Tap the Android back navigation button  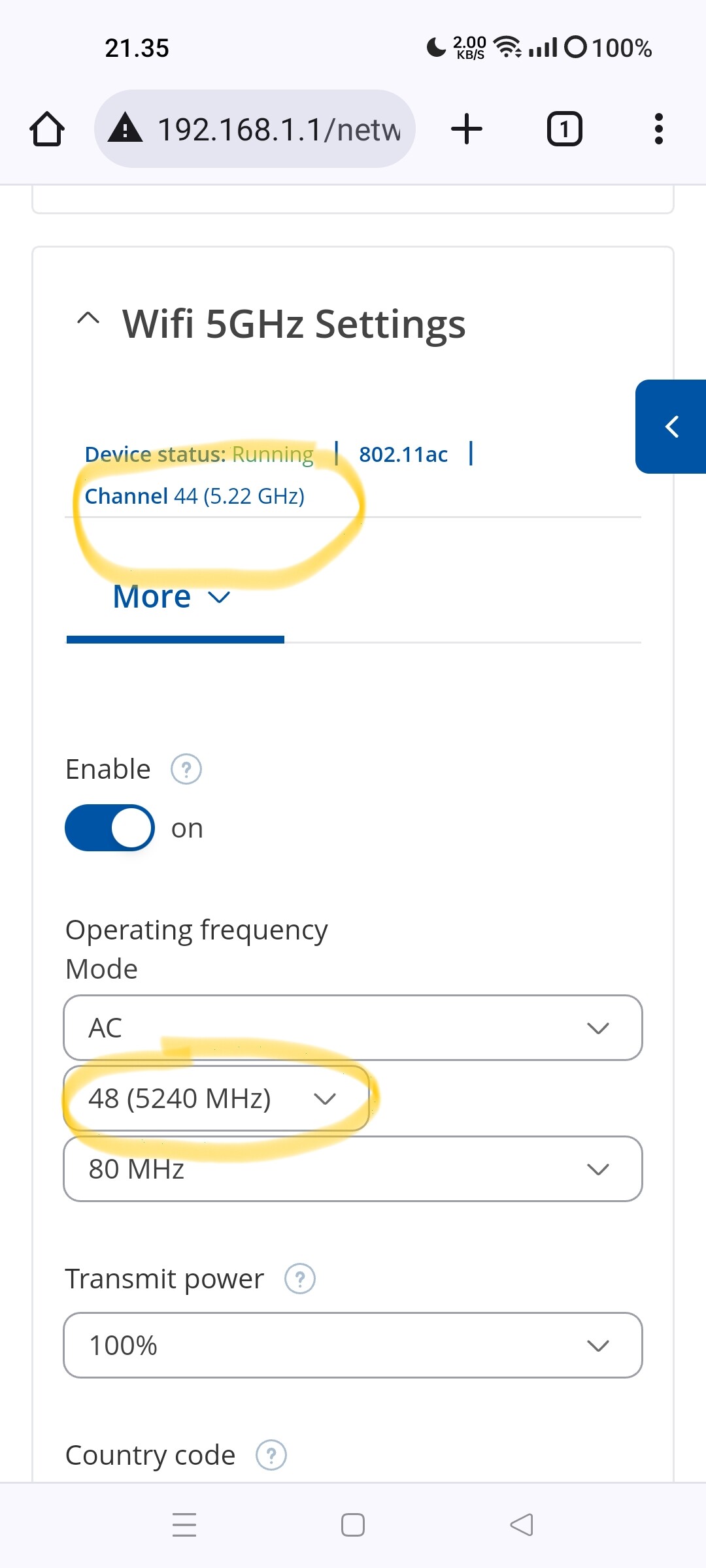(522, 1525)
